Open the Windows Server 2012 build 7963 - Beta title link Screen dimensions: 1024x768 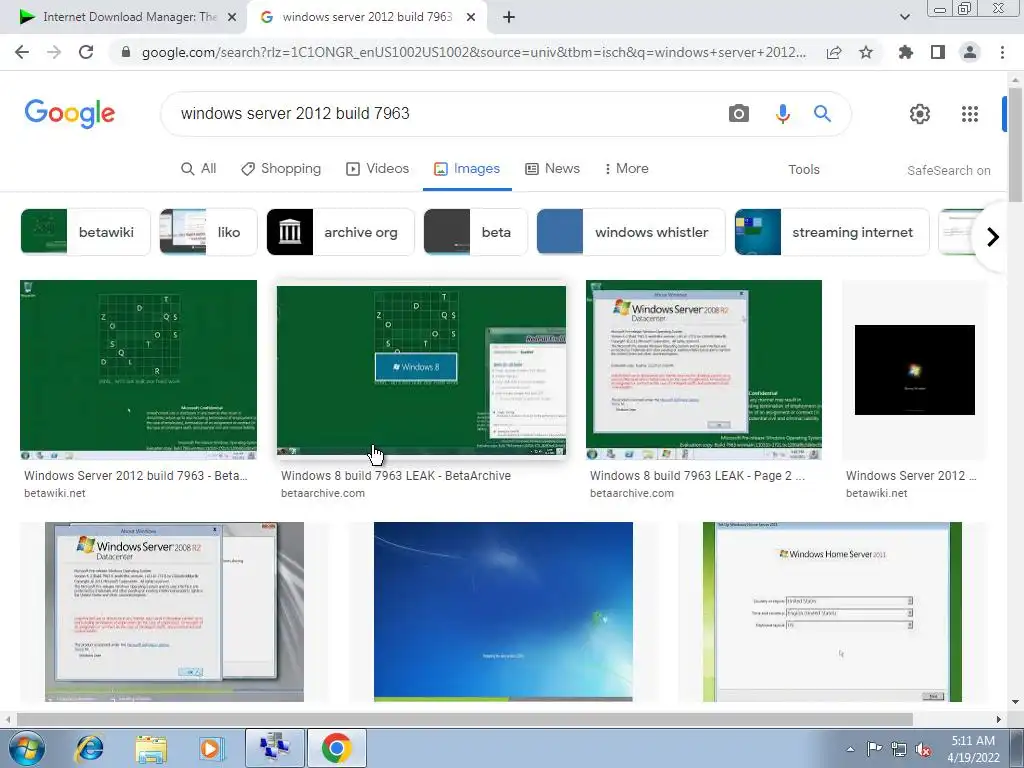coord(136,475)
